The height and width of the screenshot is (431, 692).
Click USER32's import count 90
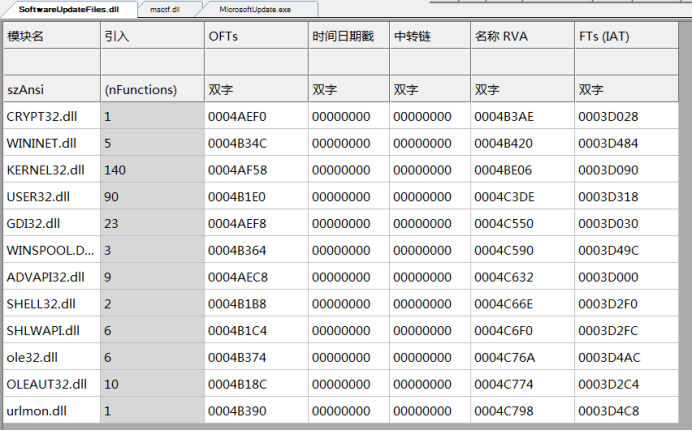[x=152, y=197]
